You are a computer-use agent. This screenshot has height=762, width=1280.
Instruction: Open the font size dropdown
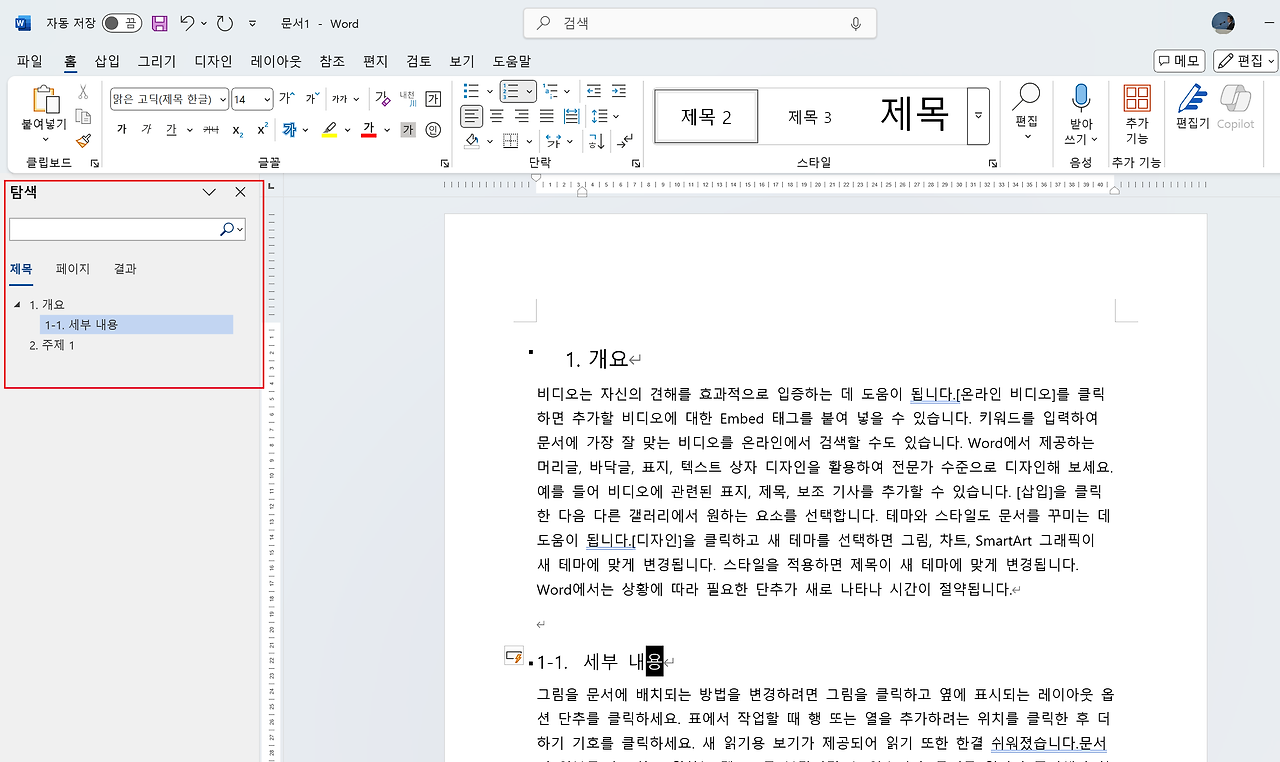[267, 99]
